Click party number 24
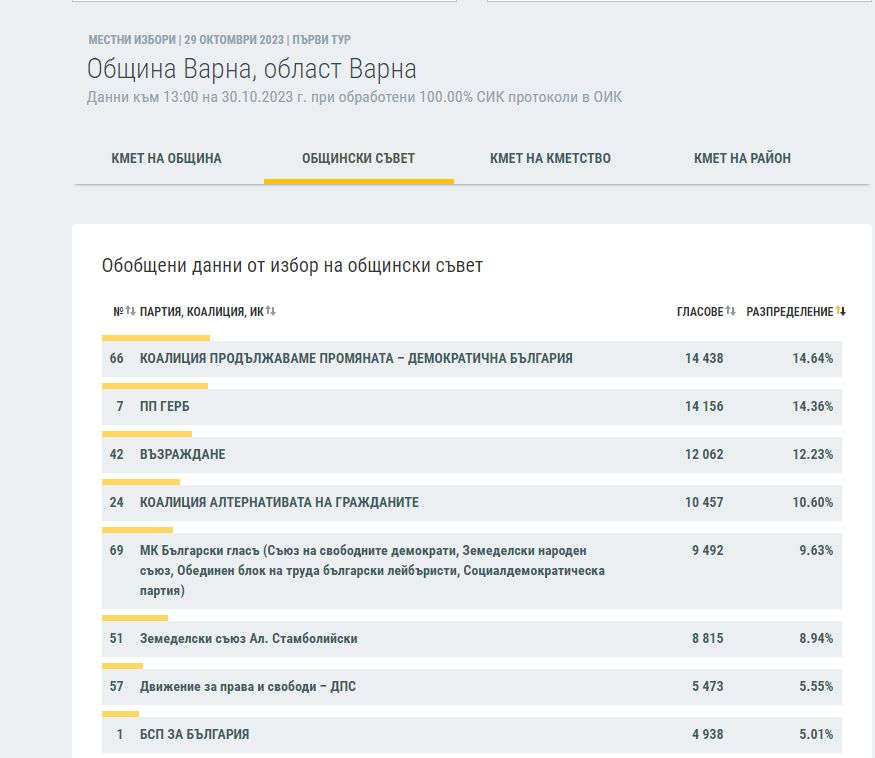Screen dimensions: 875x758 click(x=117, y=502)
